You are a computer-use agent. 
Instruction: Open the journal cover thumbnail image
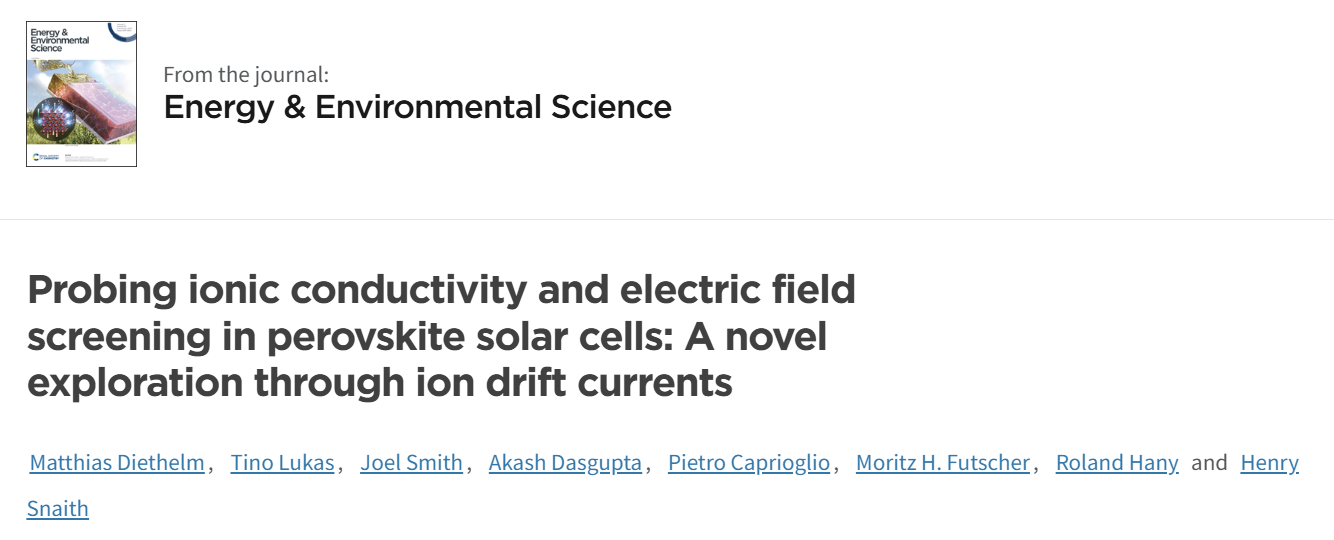(x=81, y=94)
